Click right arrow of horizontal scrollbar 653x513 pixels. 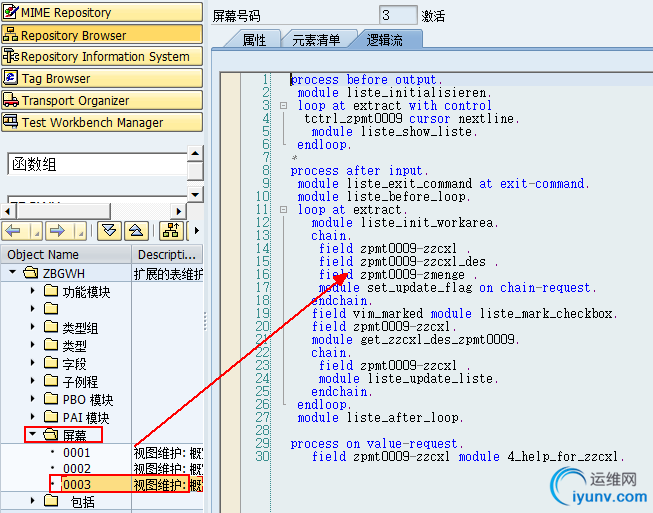[x=179, y=211]
